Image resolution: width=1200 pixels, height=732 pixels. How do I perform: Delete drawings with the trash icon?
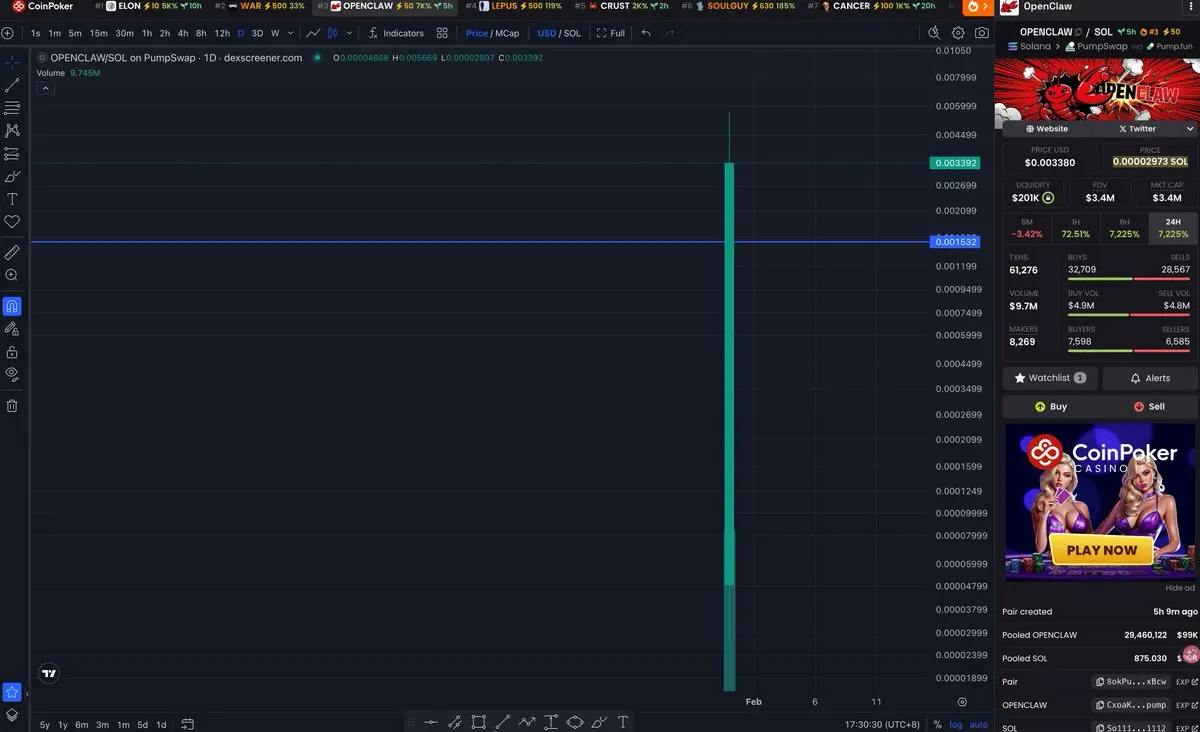pos(12,405)
